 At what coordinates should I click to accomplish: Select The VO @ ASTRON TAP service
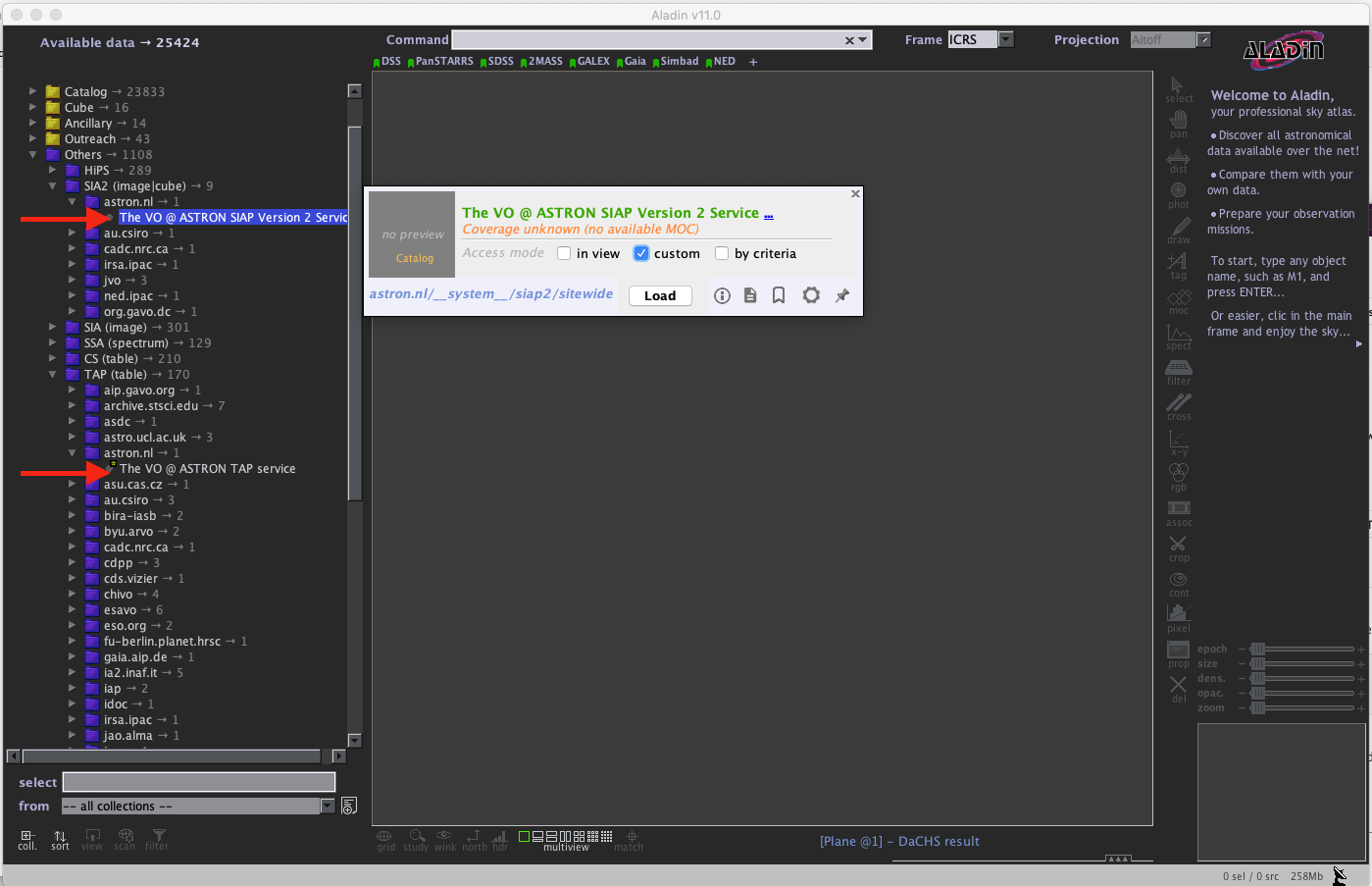(207, 469)
